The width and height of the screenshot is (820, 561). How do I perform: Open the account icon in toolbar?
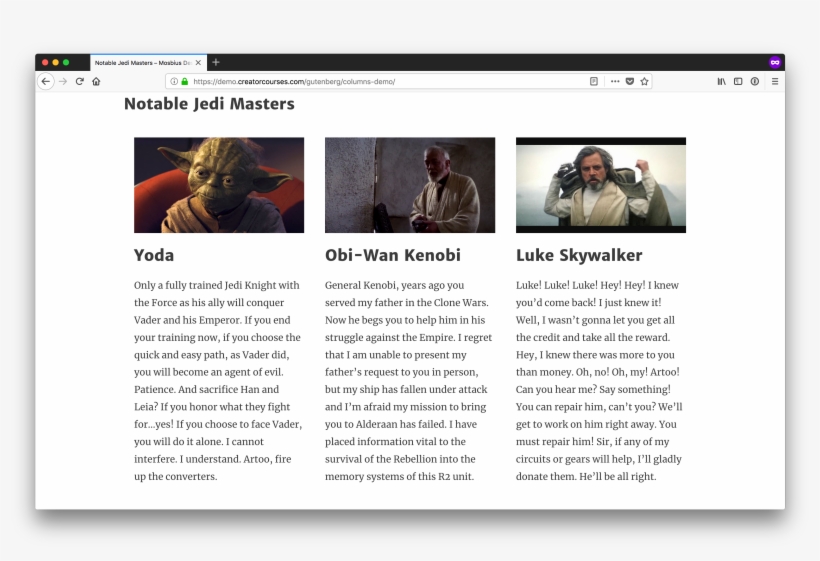click(755, 82)
